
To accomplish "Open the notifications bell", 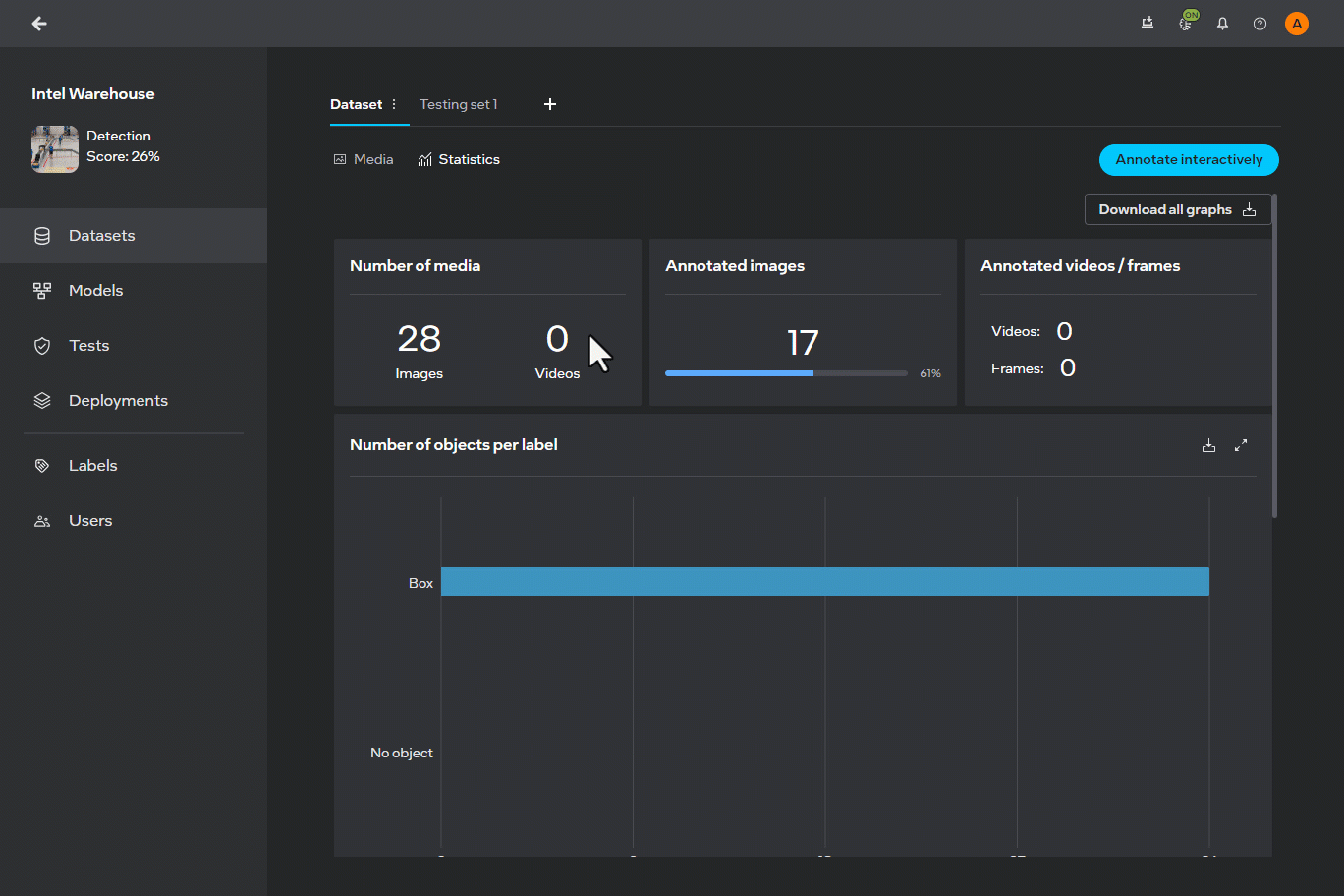I will pyautogui.click(x=1222, y=24).
